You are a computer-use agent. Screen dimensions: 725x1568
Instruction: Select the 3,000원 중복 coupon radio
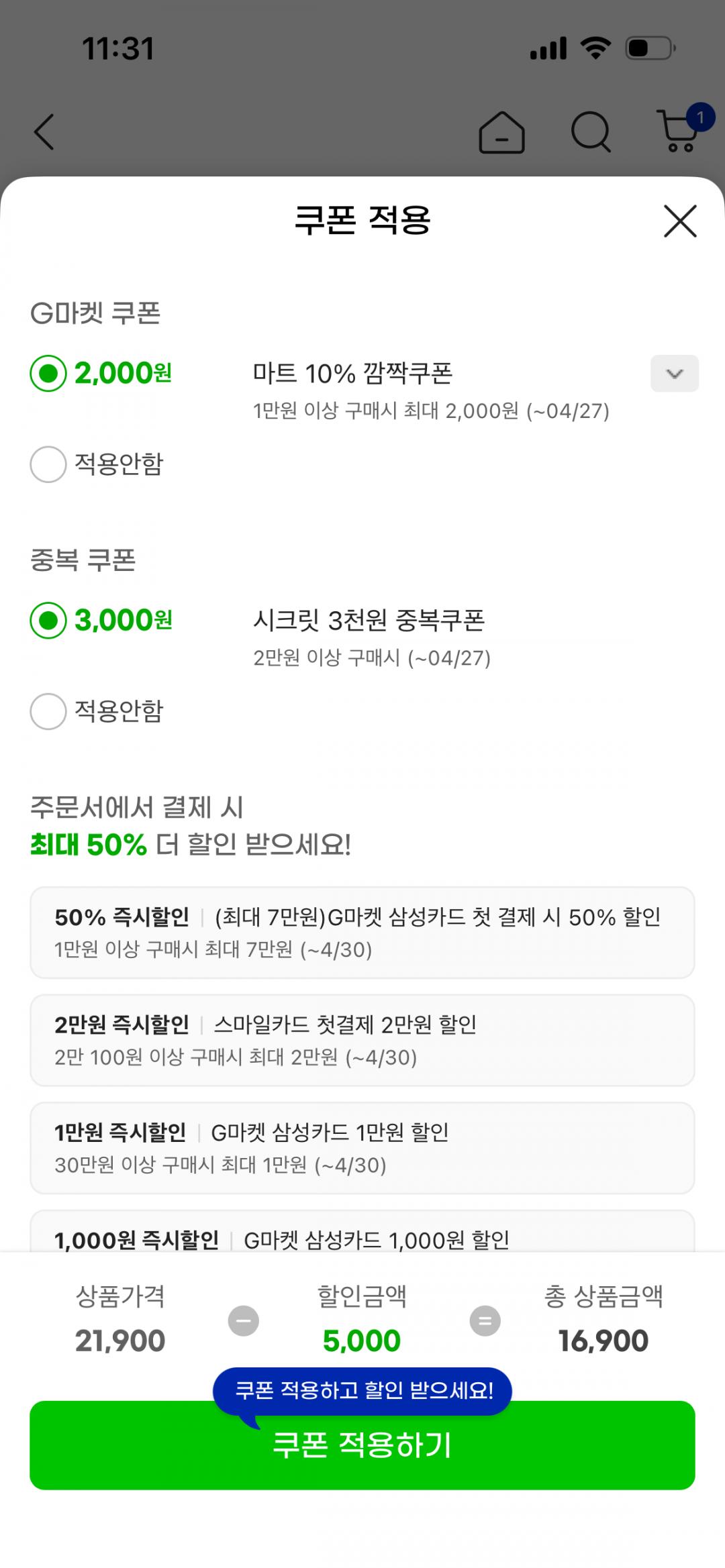pyautogui.click(x=48, y=620)
